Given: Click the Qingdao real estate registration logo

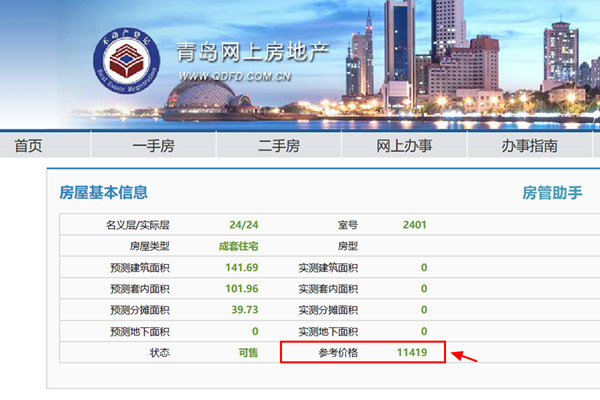Looking at the screenshot, I should coord(126,60).
